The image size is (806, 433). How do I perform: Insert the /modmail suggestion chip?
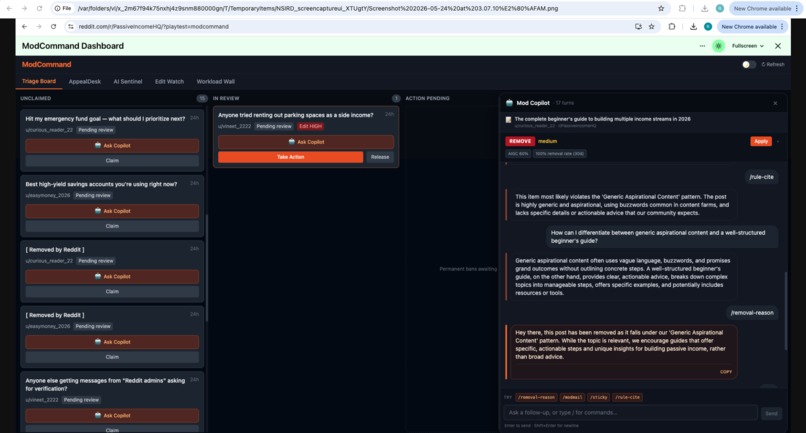point(572,398)
